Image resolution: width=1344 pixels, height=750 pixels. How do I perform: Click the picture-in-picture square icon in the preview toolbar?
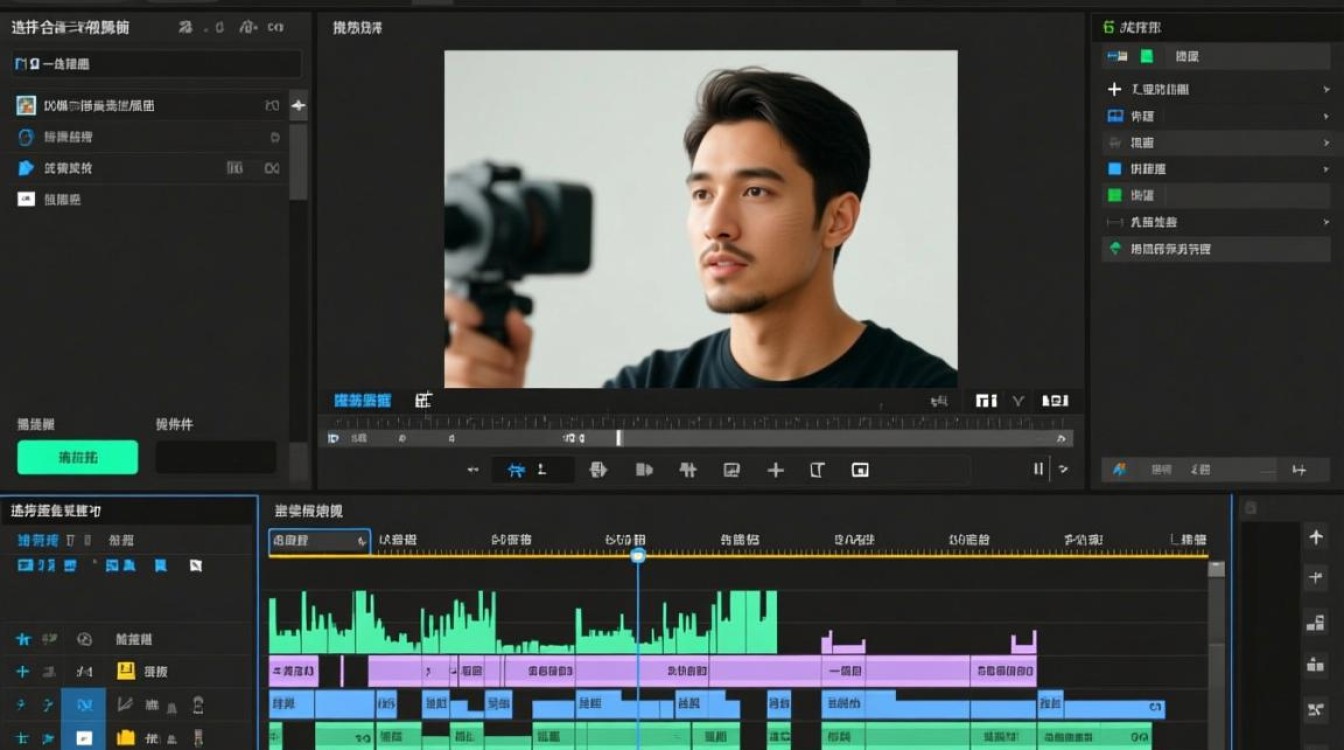coord(860,469)
